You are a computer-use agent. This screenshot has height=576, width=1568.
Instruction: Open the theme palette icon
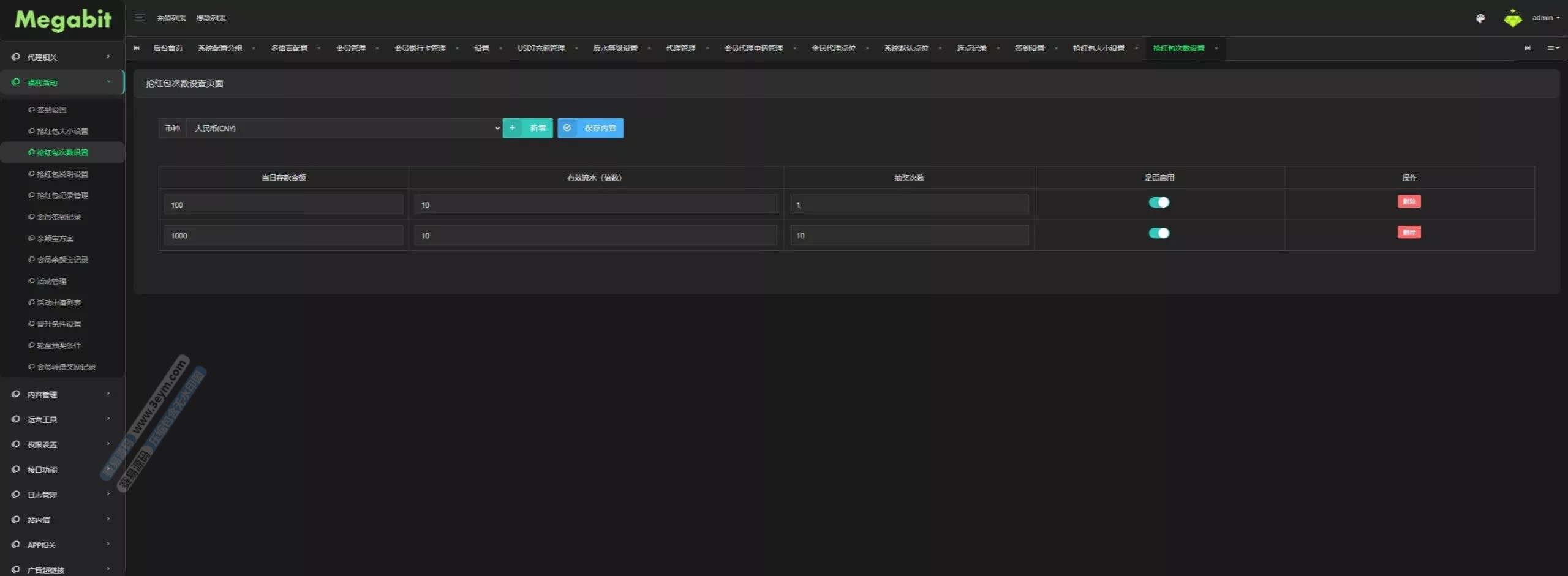pyautogui.click(x=1480, y=18)
